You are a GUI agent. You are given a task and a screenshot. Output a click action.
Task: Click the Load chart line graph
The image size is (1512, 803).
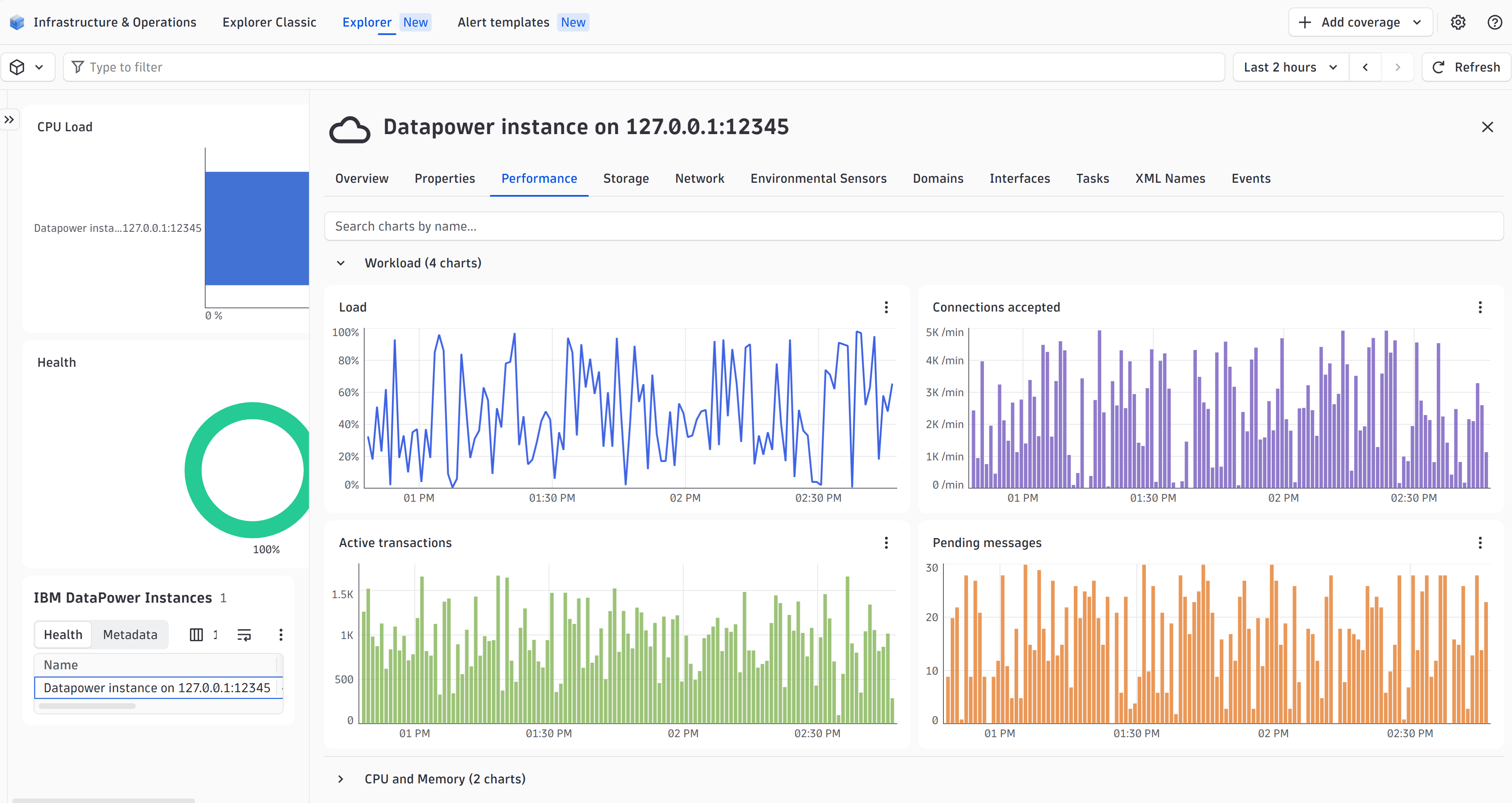tap(630, 408)
